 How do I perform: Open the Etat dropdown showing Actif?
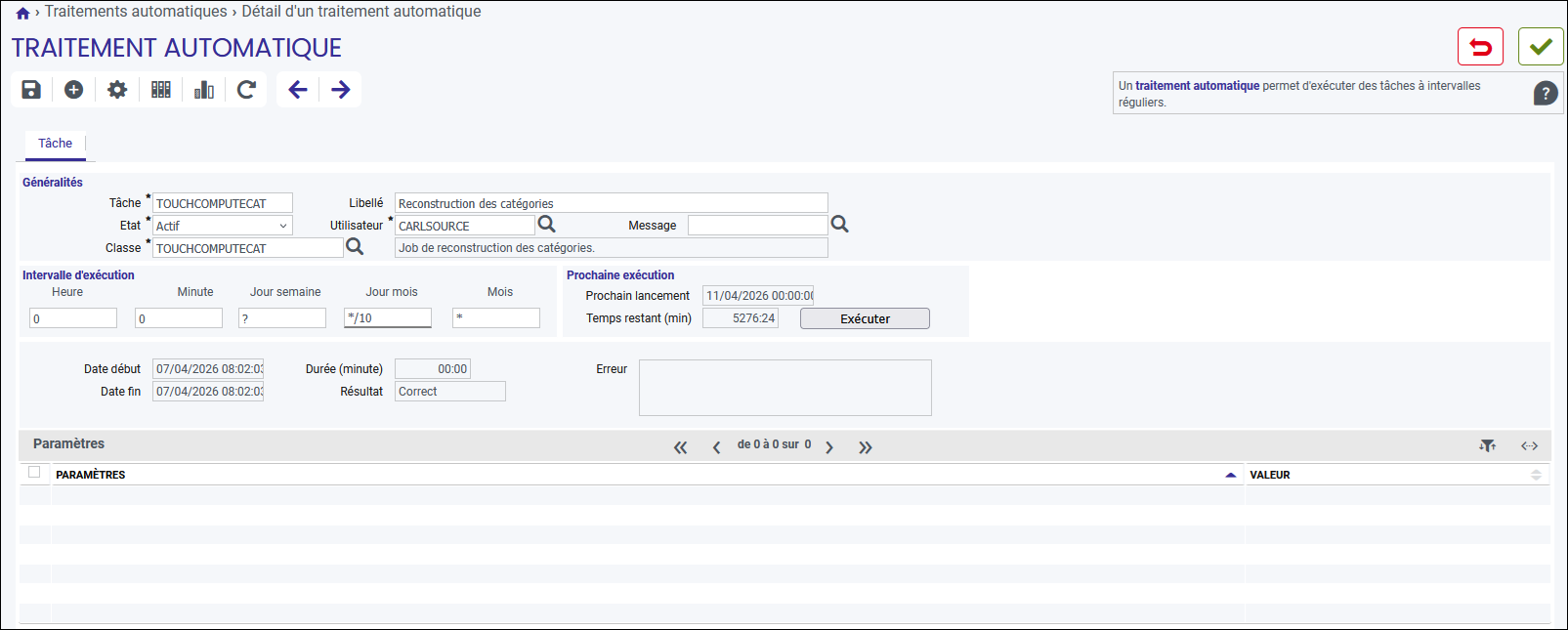(223, 226)
